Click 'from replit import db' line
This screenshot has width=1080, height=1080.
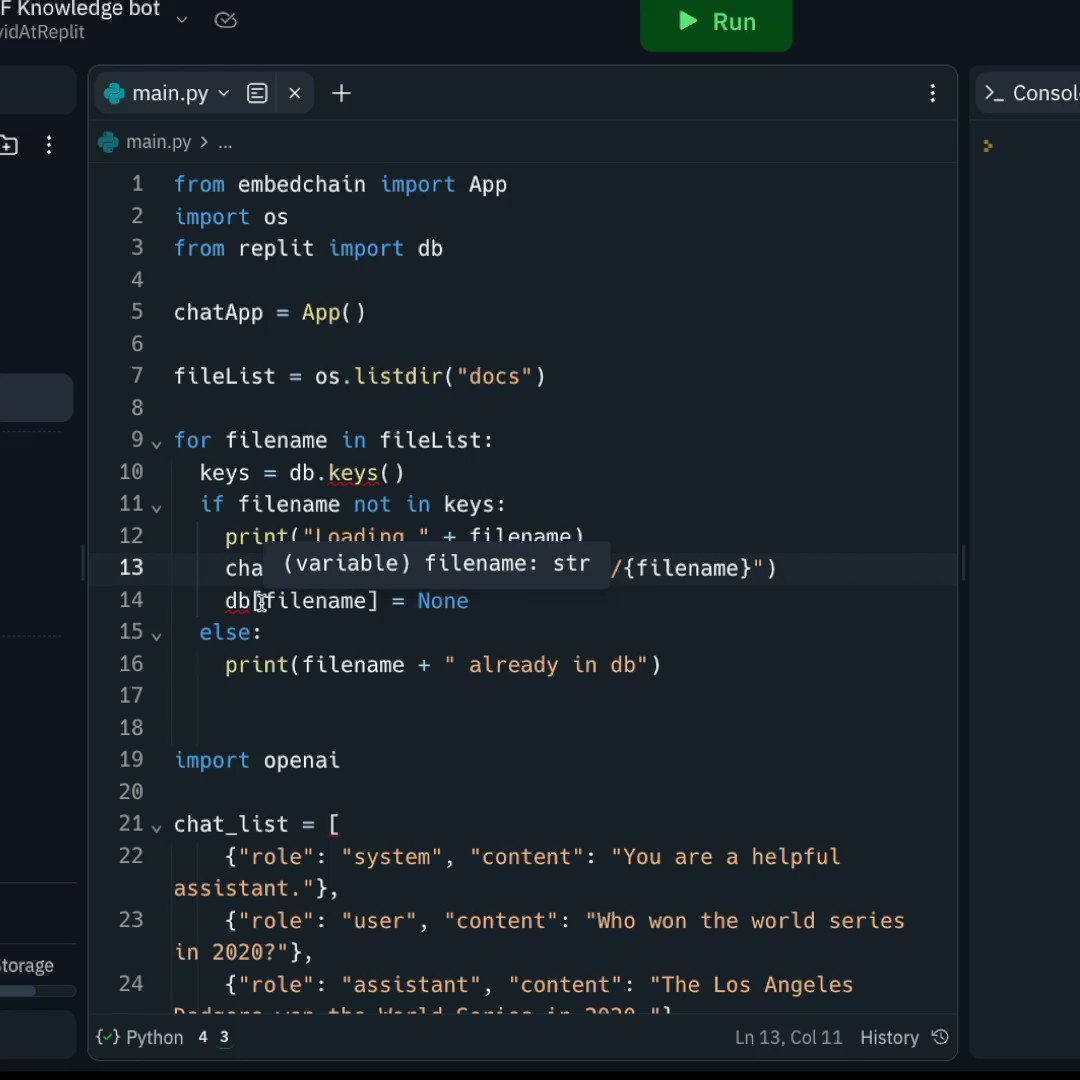308,249
